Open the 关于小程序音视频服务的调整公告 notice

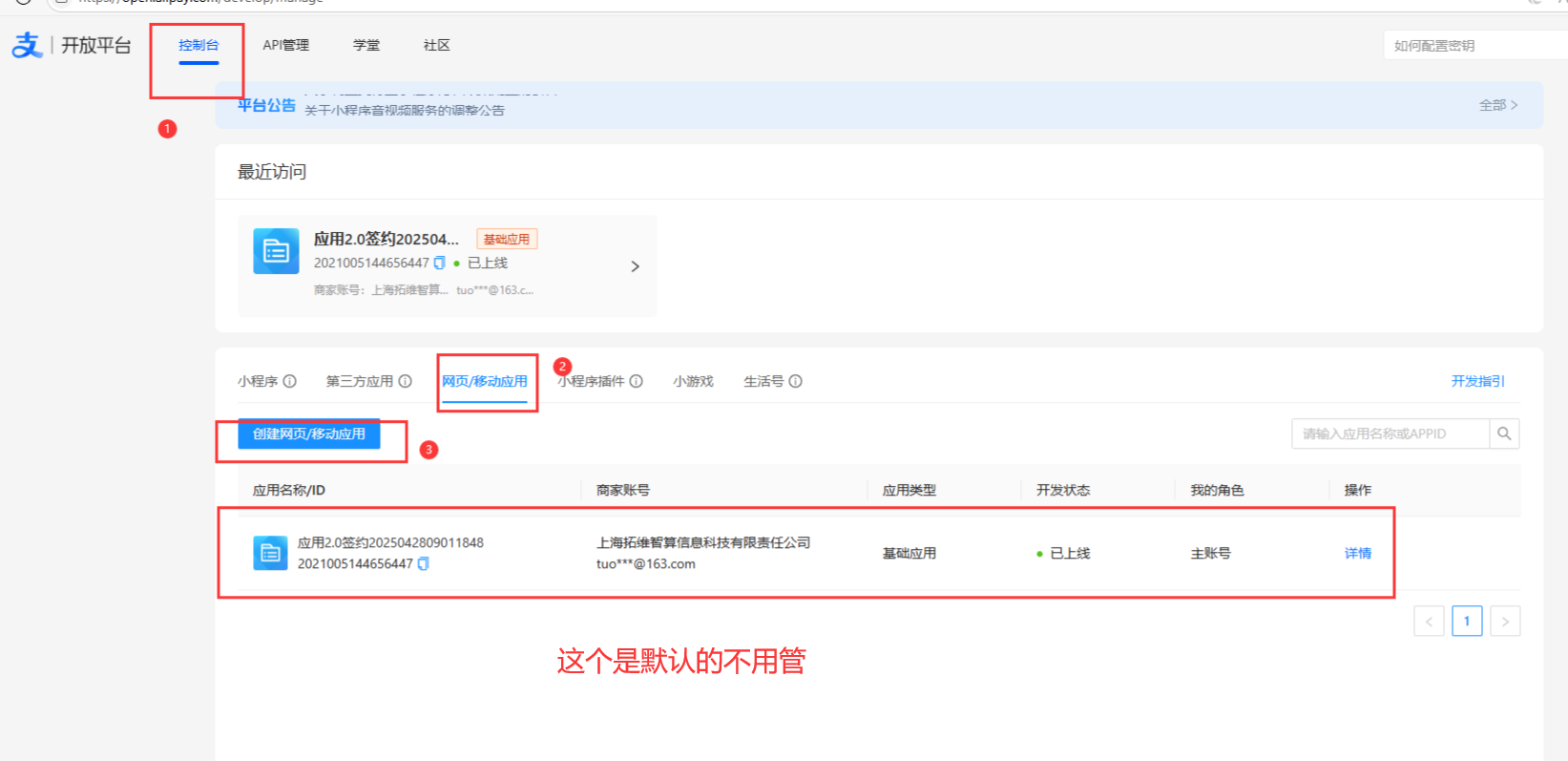pyautogui.click(x=405, y=111)
